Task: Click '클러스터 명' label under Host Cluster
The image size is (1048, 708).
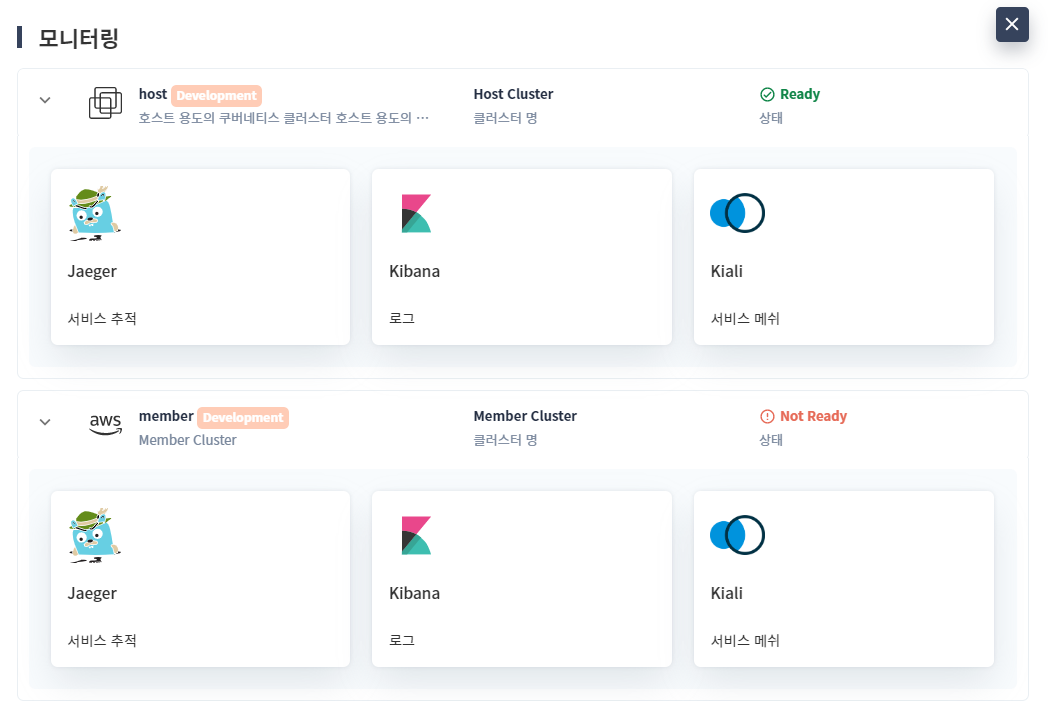Action: click(x=505, y=118)
